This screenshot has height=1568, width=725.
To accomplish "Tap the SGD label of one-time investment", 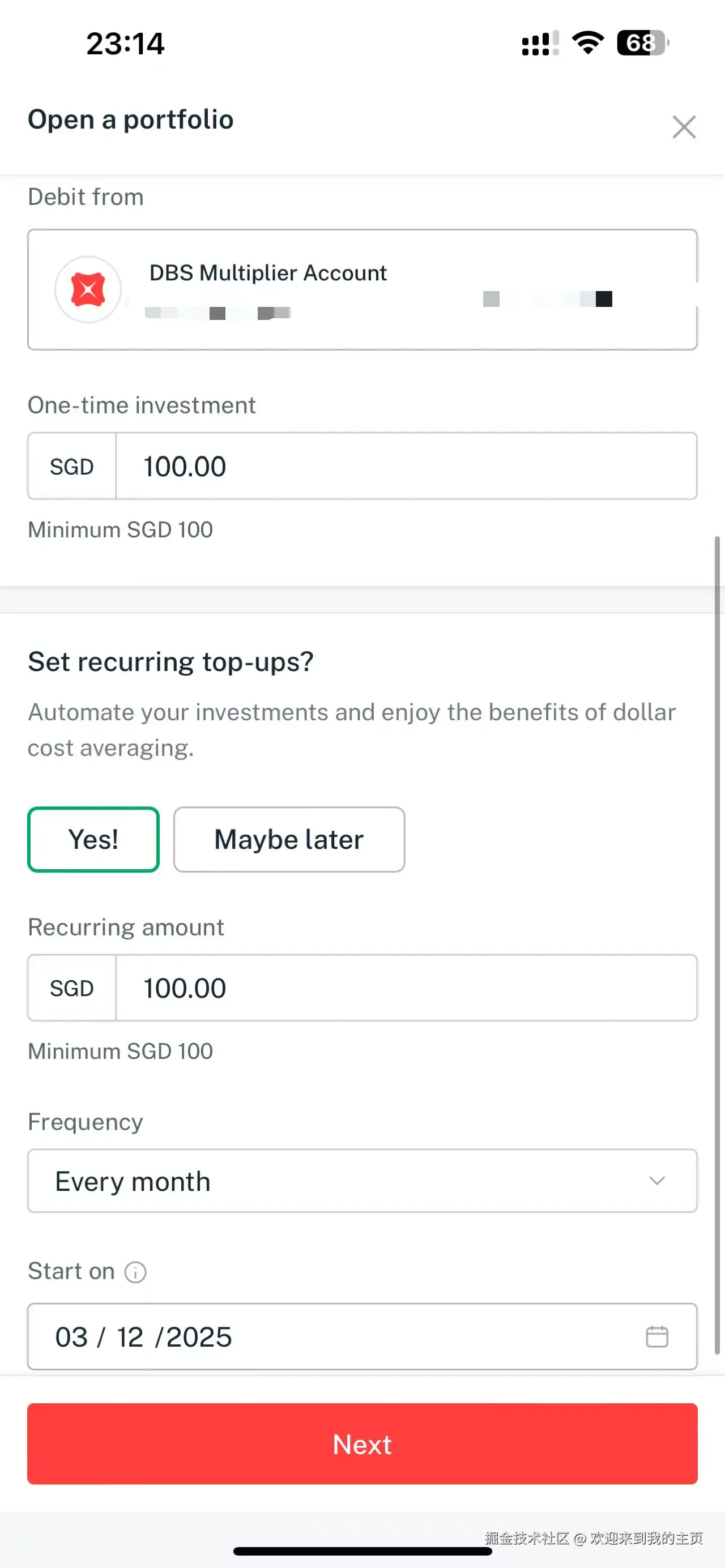I will point(72,467).
